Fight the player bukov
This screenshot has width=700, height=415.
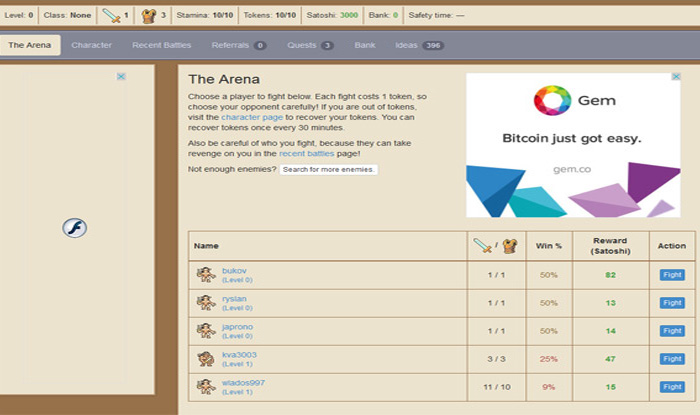[x=672, y=275]
